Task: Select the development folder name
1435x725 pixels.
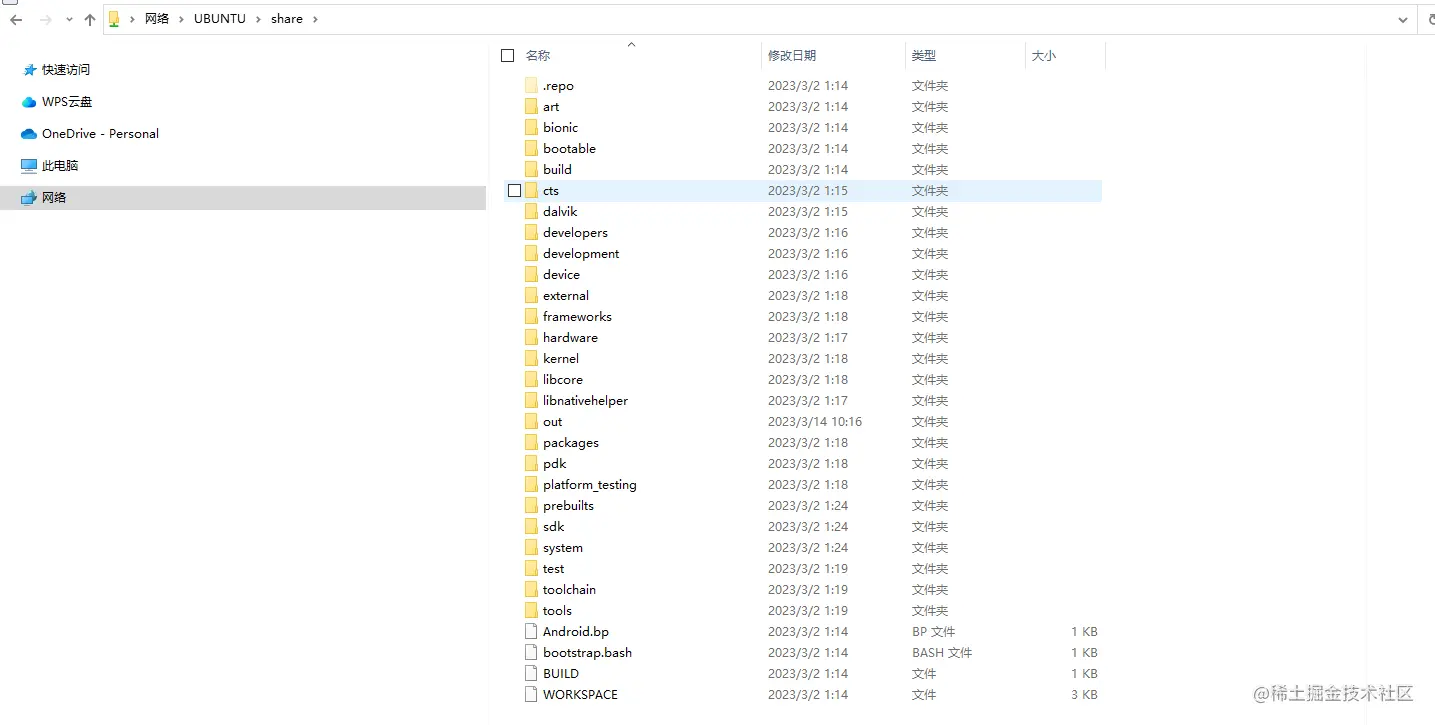Action: (x=581, y=254)
